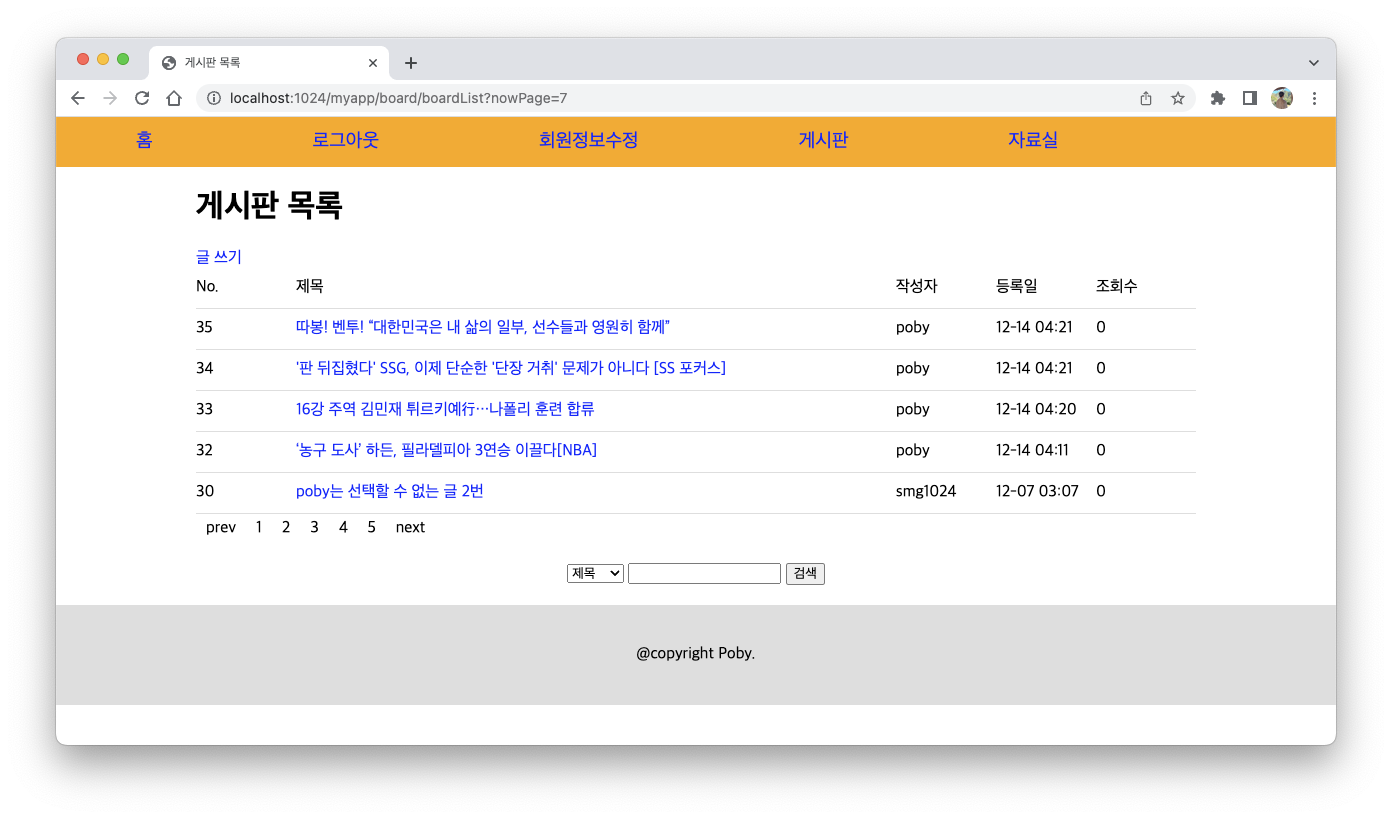Share this page using the share icon
Viewport: 1392px width, 819px height.
(x=1146, y=98)
